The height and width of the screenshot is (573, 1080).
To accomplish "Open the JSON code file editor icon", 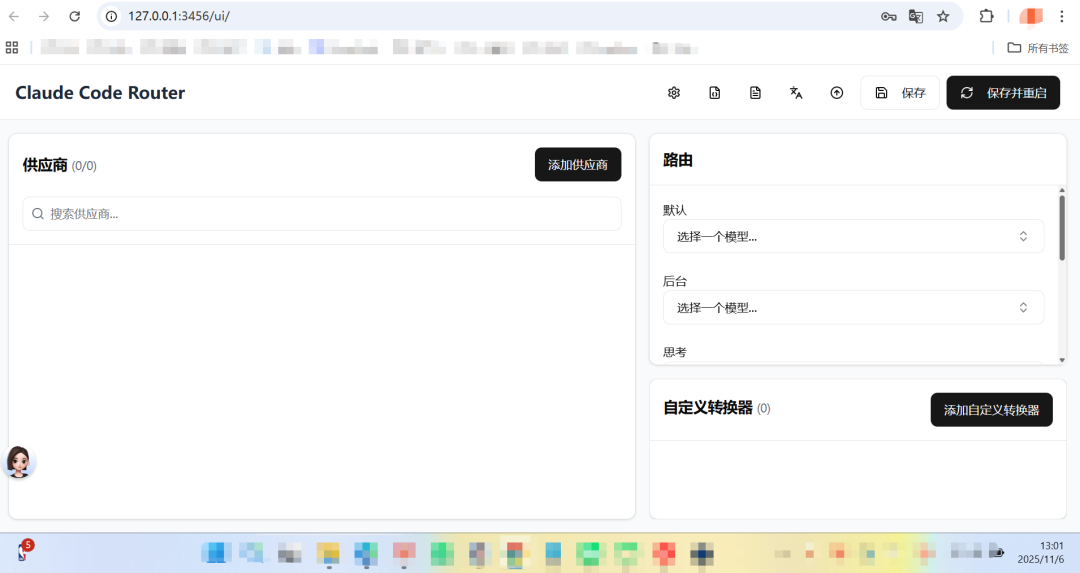I will 714,93.
